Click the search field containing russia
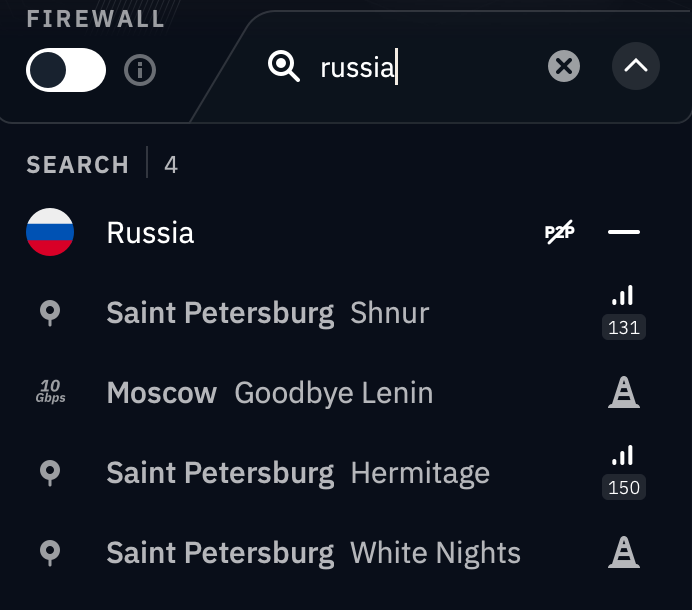 pos(420,67)
